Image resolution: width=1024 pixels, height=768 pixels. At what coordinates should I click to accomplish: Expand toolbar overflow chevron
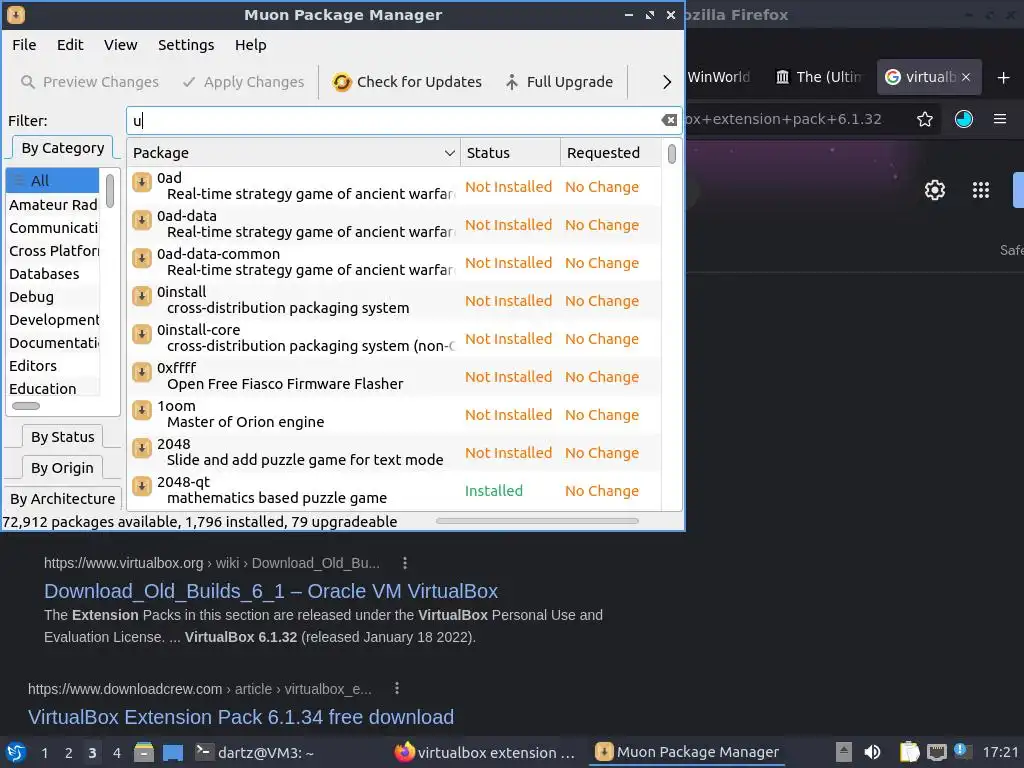[x=666, y=82]
